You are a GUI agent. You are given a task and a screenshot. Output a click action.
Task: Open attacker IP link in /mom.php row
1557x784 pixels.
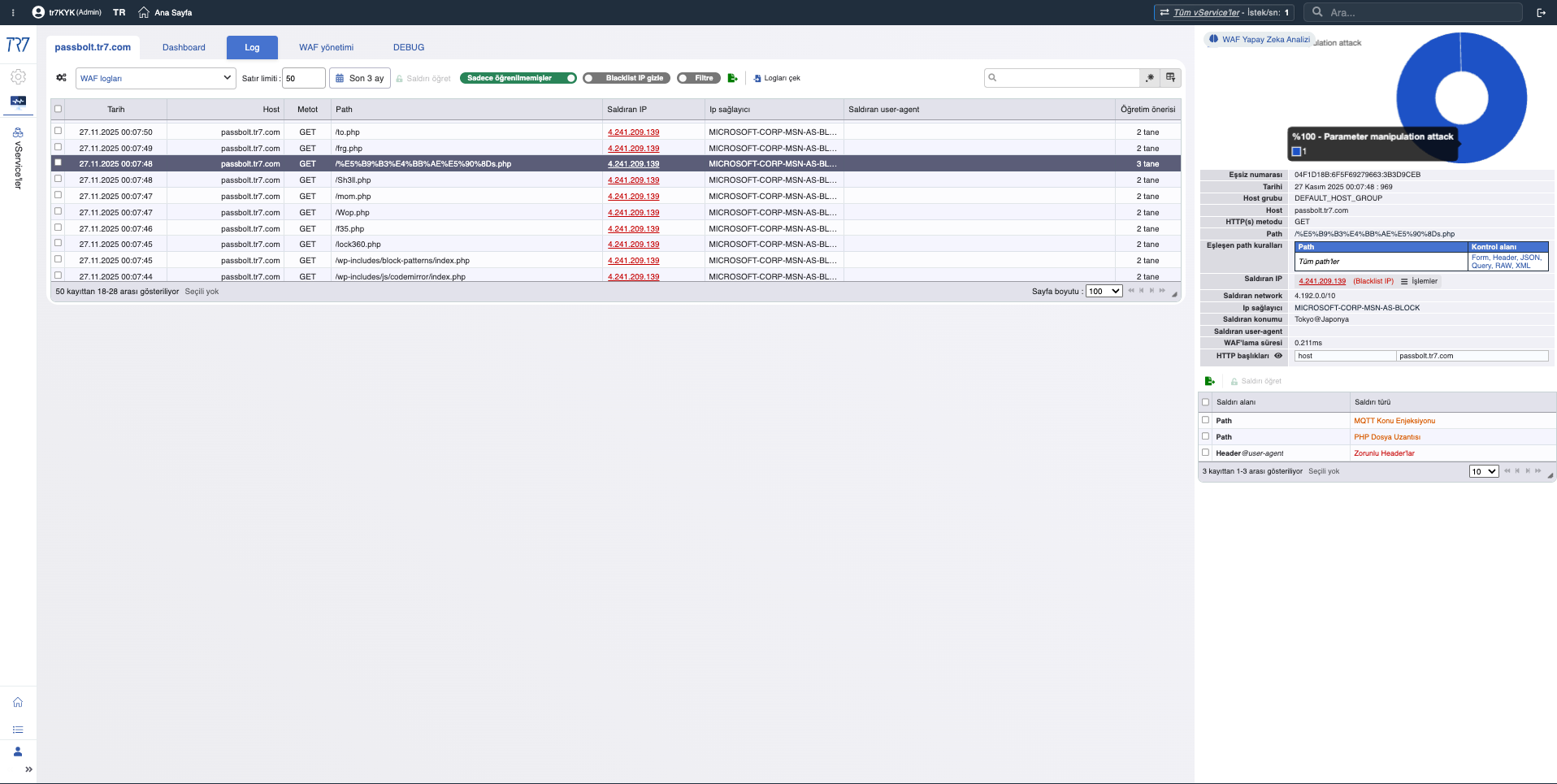[633, 196]
